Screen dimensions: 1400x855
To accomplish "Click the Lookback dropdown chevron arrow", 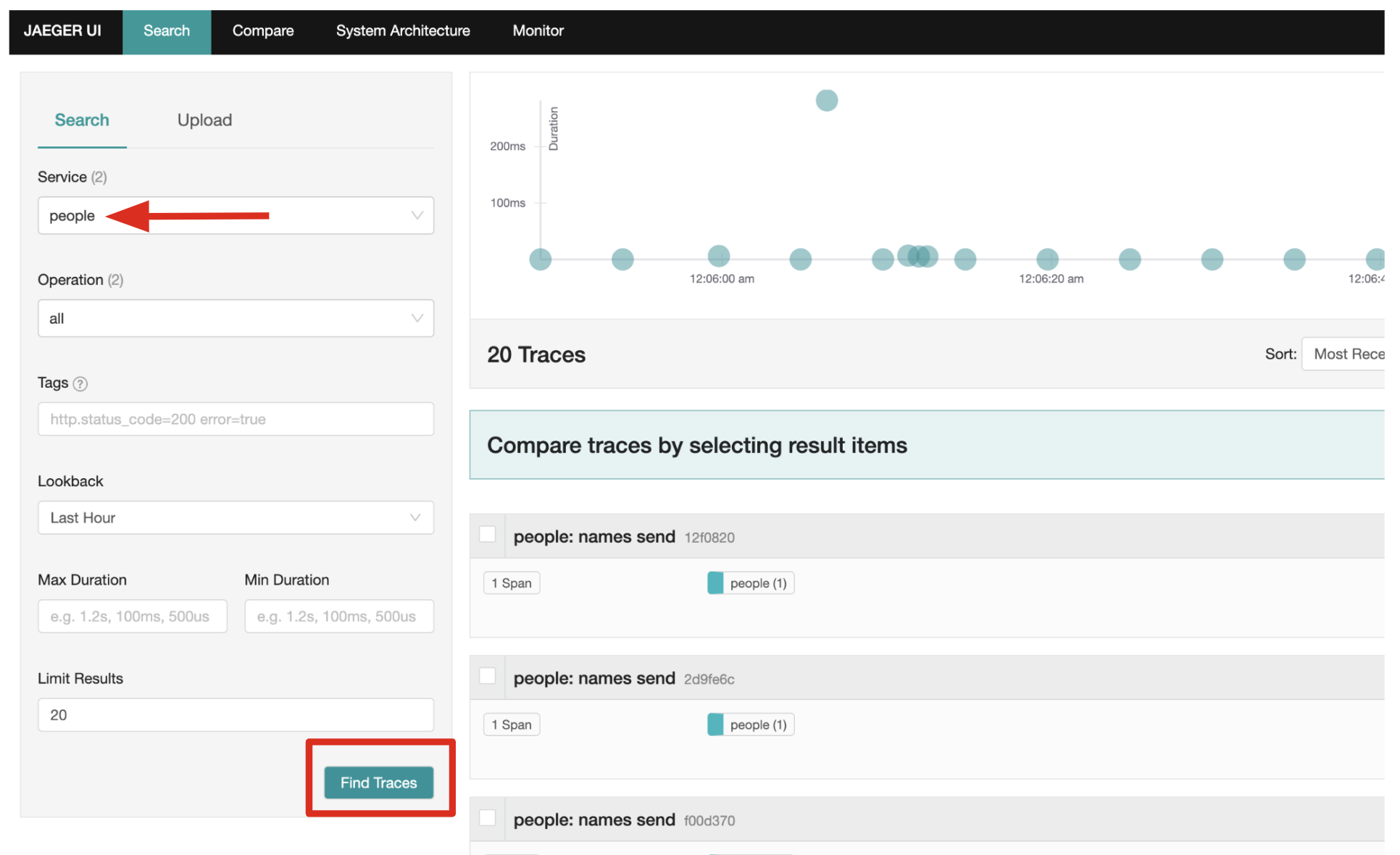I will pos(415,517).
